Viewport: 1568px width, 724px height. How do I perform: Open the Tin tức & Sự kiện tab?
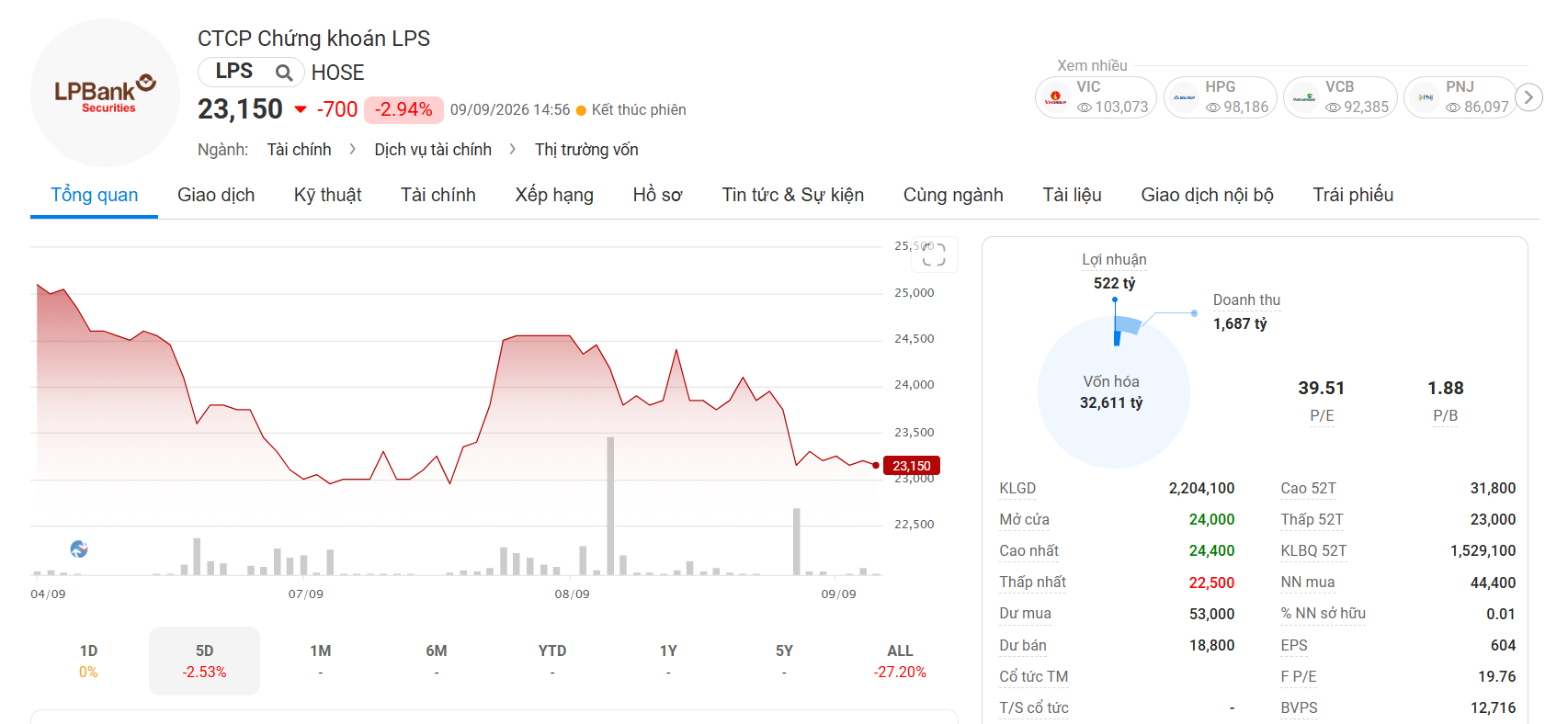(792, 195)
